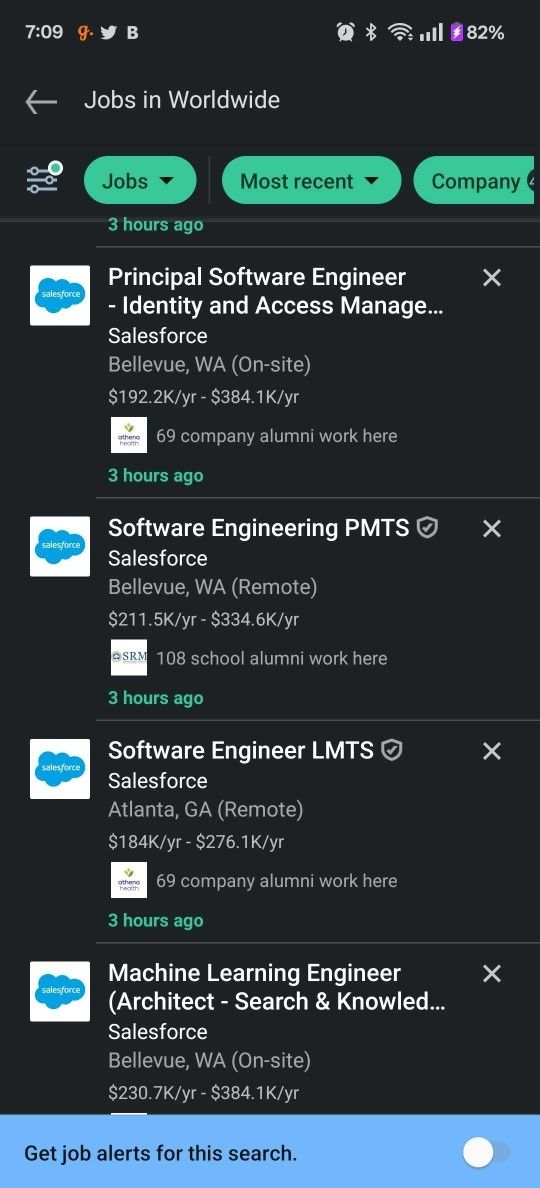The width and height of the screenshot is (540, 1188).
Task: Tap the SRM school alumni logo
Action: point(129,658)
